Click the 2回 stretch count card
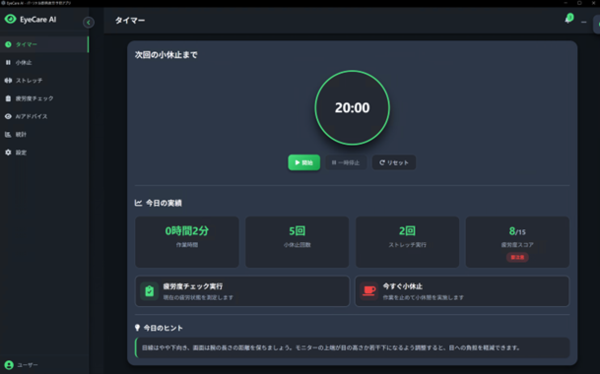 (407, 242)
